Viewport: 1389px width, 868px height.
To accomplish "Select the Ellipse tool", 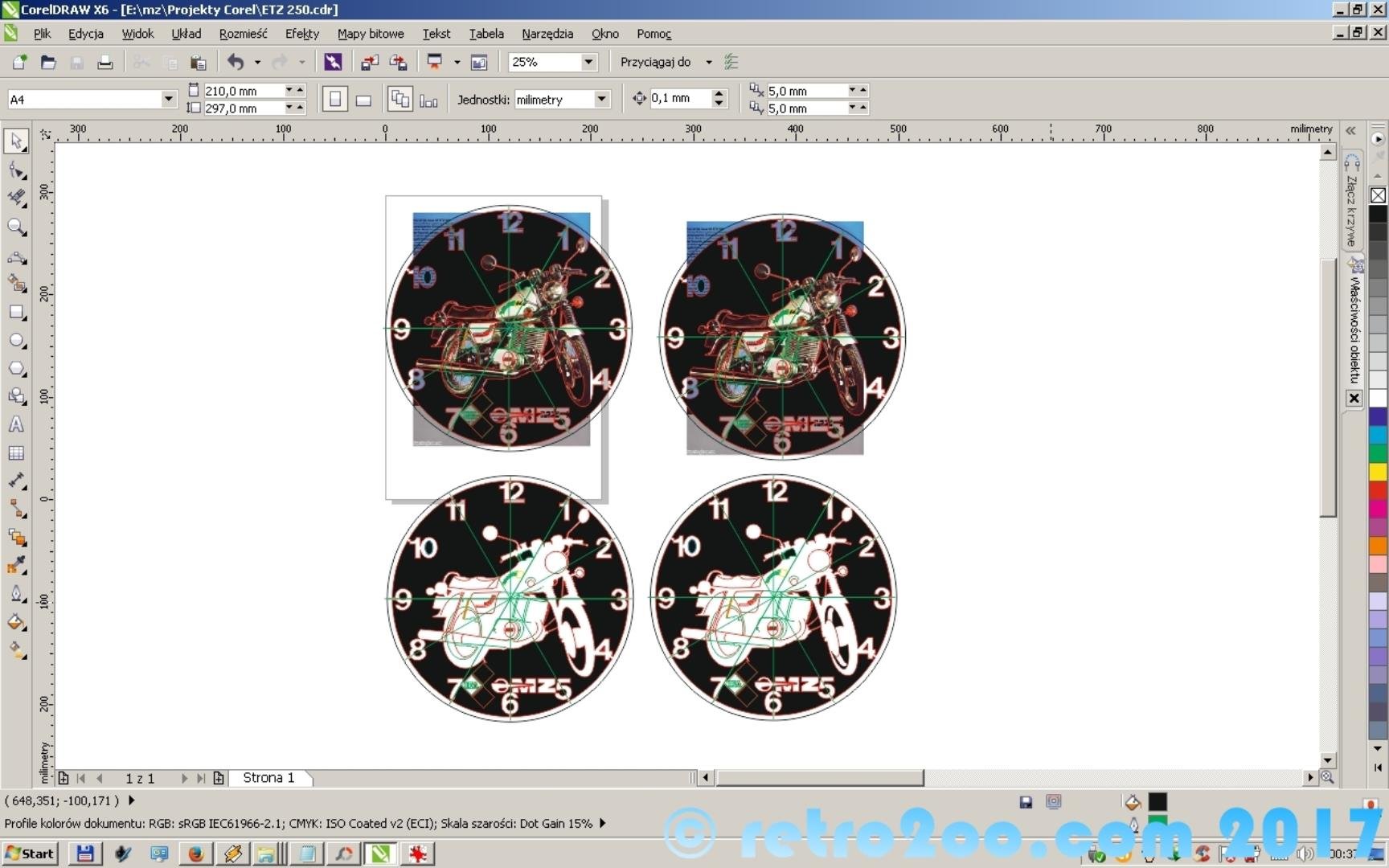I will pyautogui.click(x=16, y=341).
